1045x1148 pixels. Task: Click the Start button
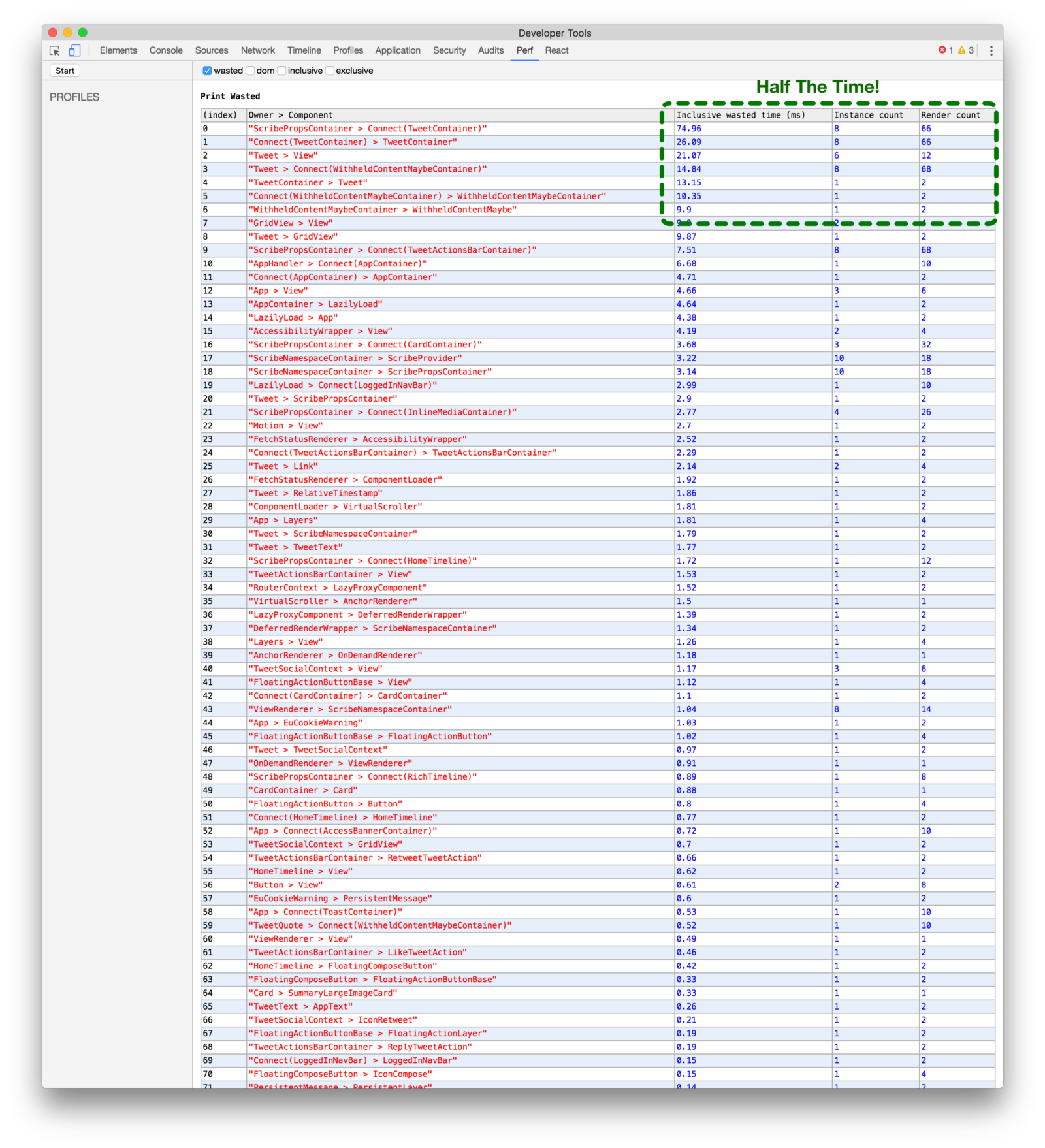[65, 71]
